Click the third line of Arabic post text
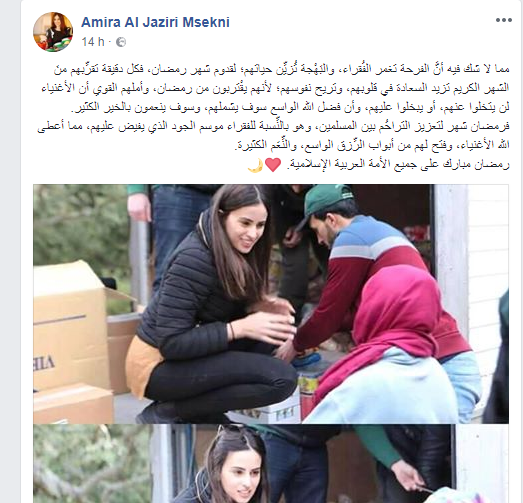Screen dimensions: 523x503 tap(290, 107)
